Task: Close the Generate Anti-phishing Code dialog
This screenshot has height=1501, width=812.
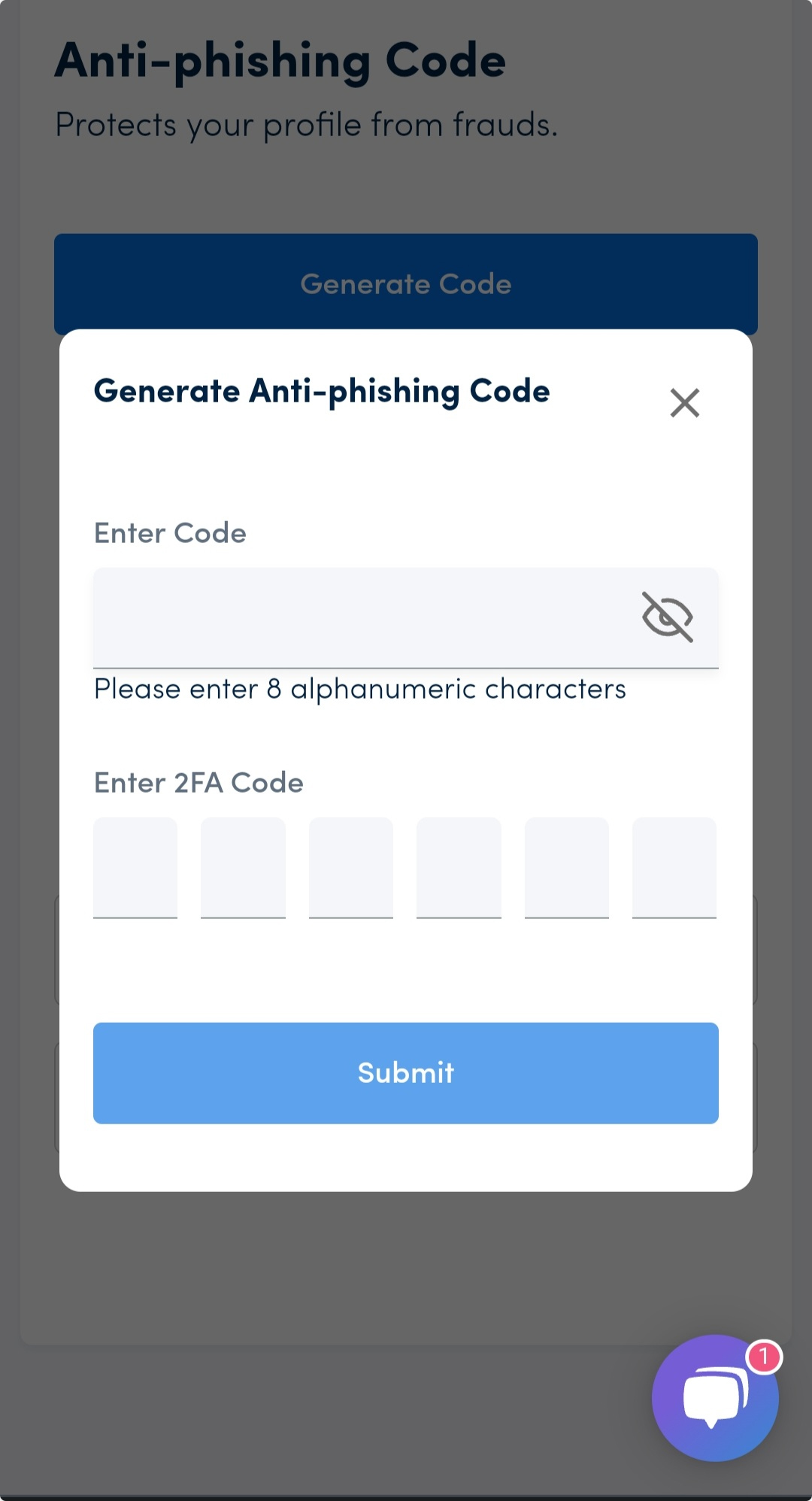Action: tap(684, 403)
